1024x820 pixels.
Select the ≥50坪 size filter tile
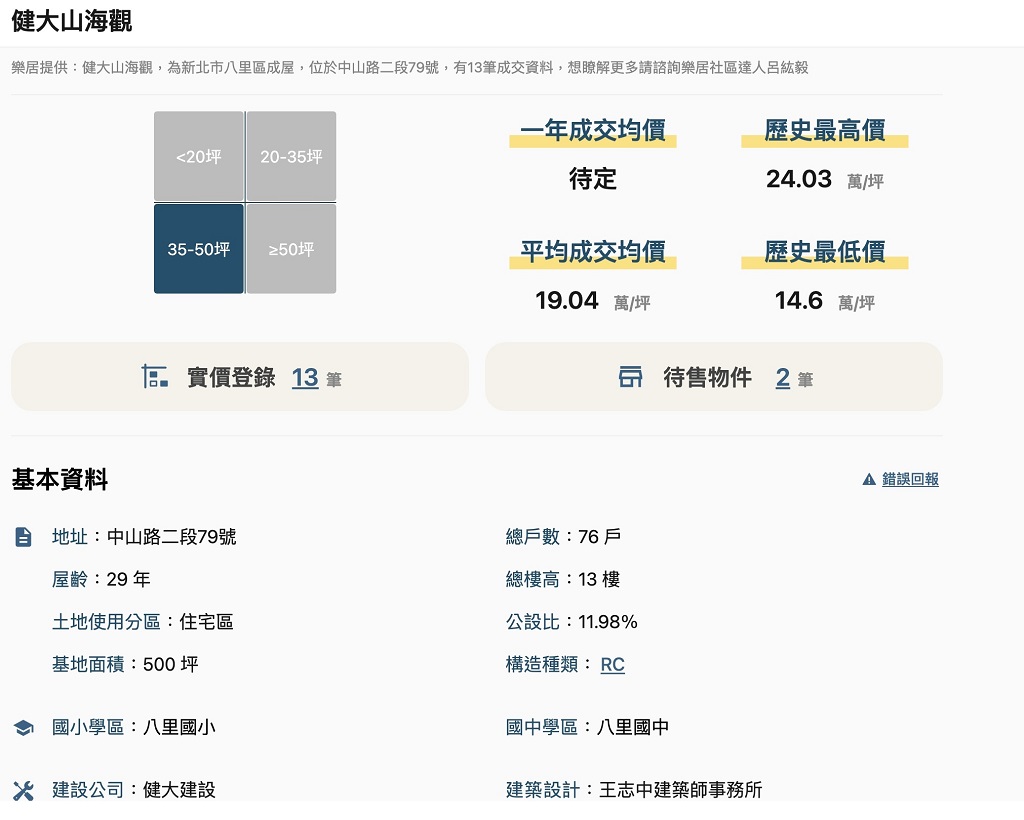291,249
